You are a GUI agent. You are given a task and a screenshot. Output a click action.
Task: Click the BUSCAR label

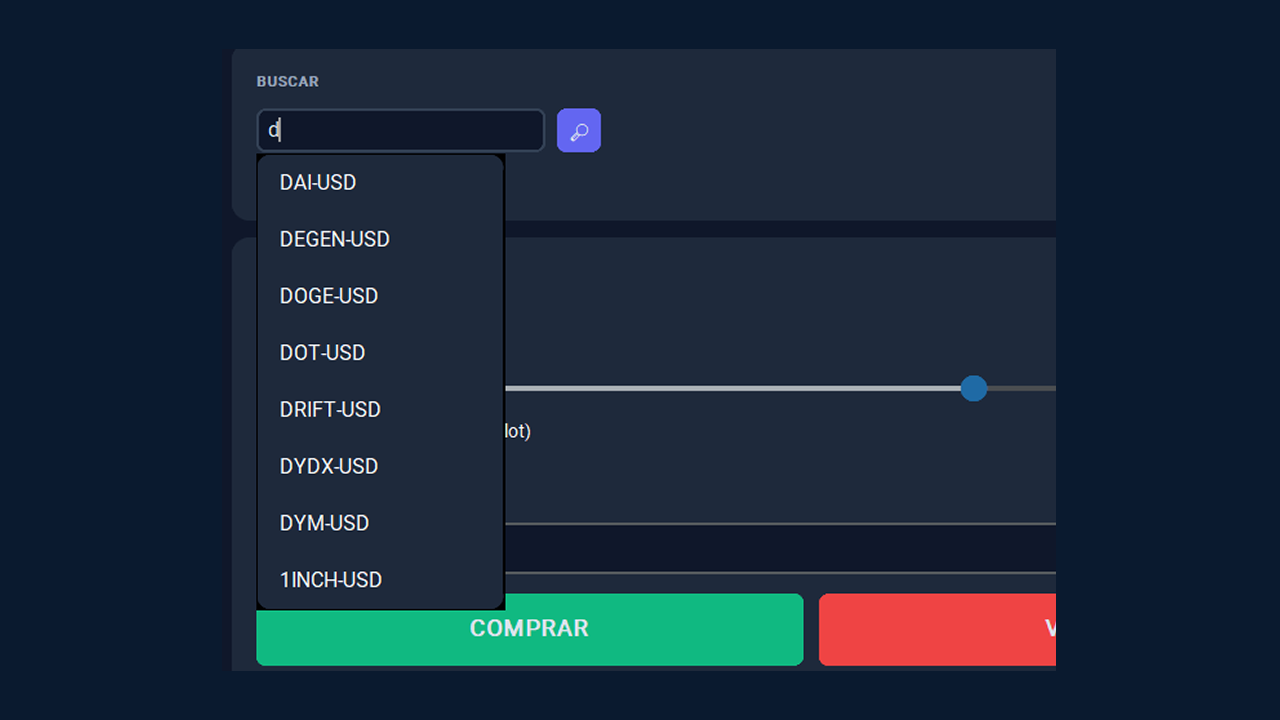pos(288,82)
